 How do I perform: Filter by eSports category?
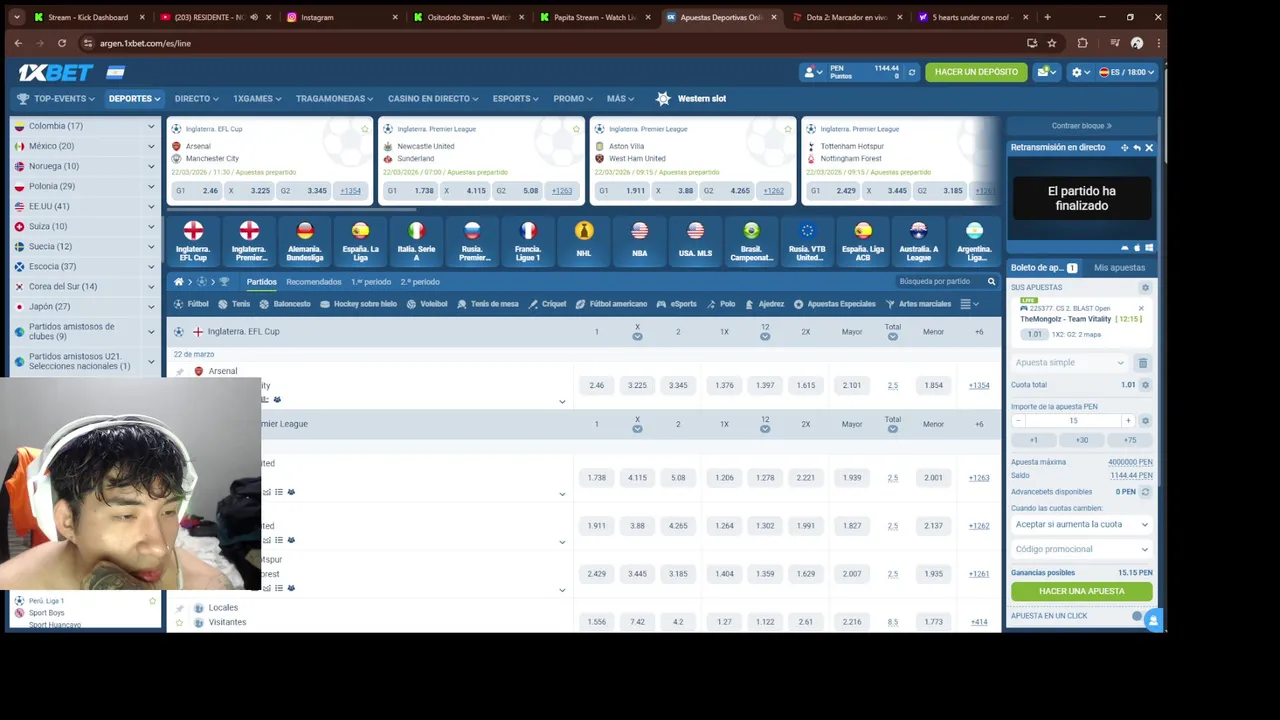pyautogui.click(x=677, y=304)
